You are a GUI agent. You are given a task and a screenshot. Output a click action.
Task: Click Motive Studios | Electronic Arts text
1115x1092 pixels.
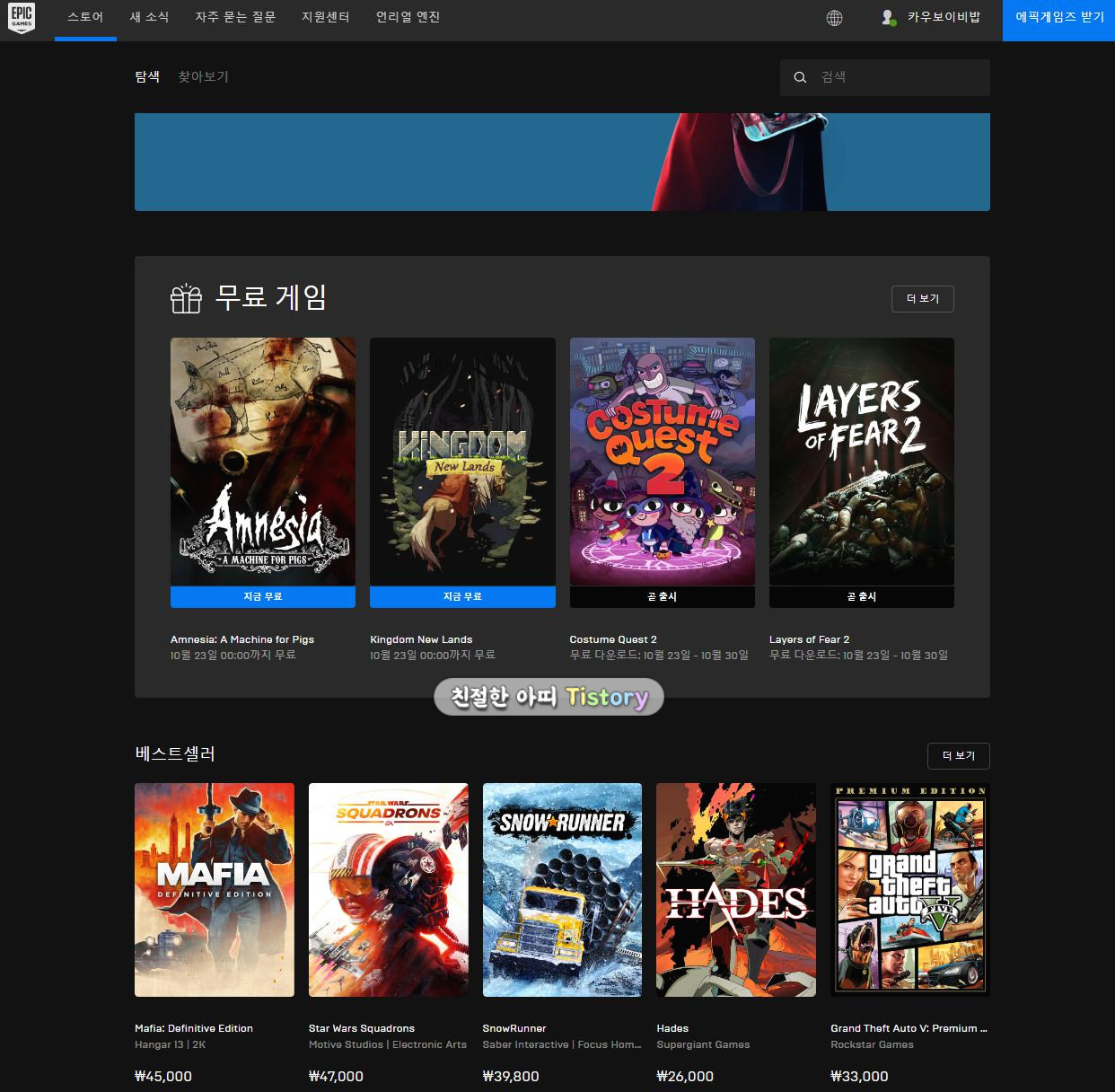coord(388,1044)
